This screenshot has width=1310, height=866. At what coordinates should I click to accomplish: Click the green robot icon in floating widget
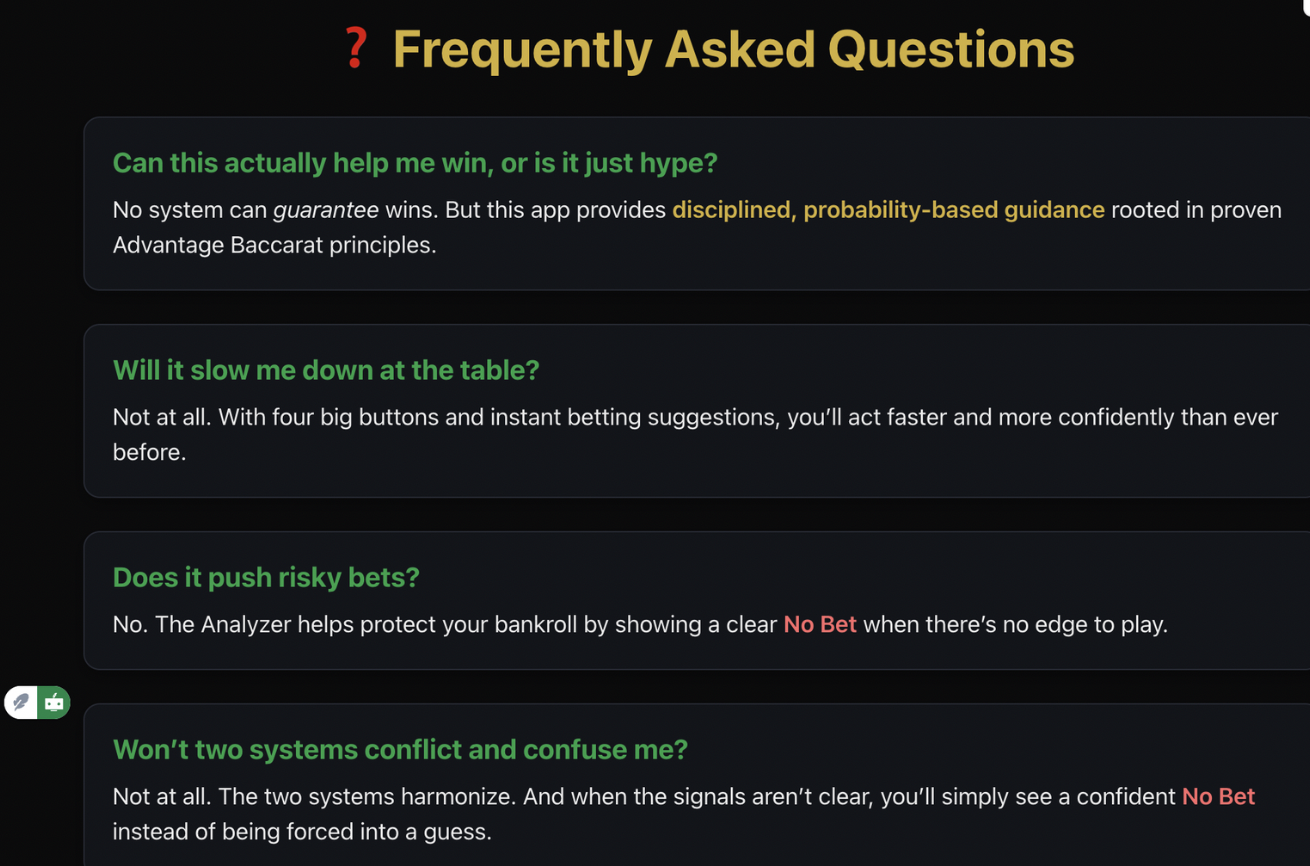[x=54, y=702]
